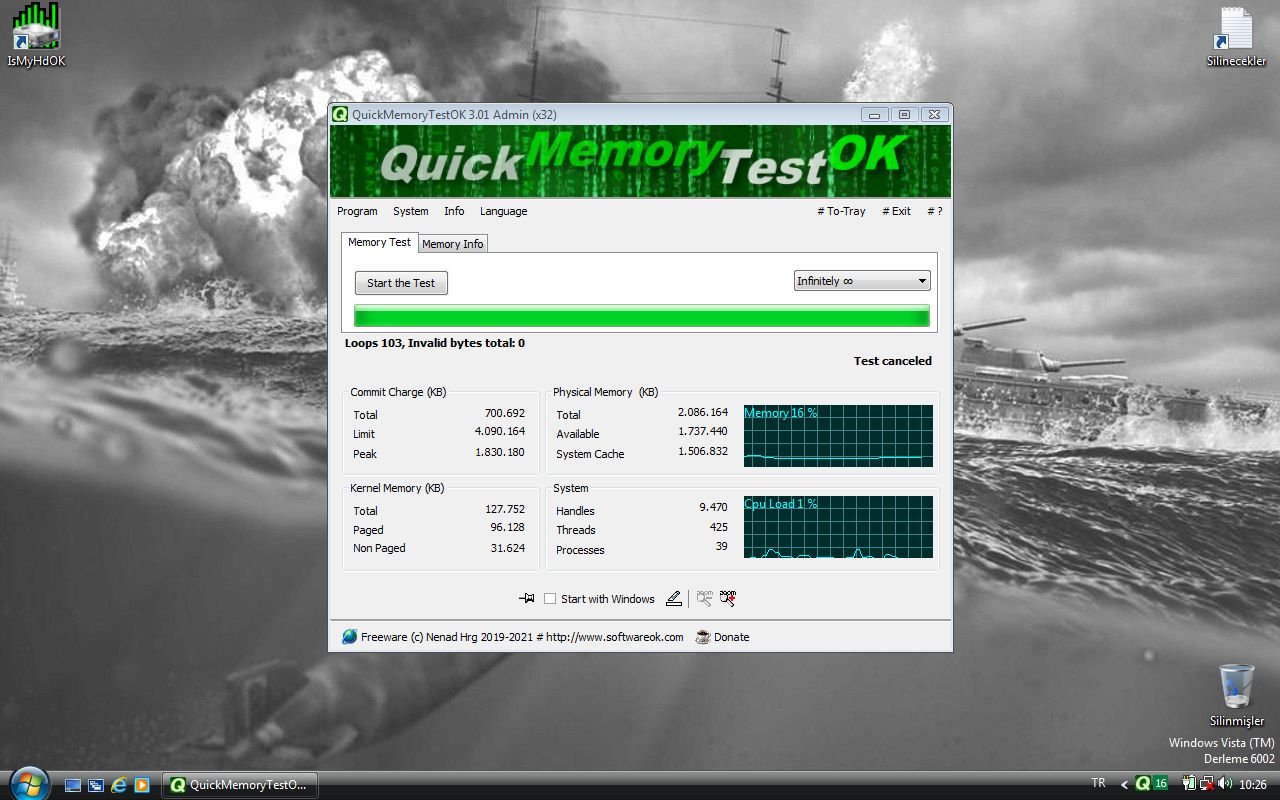Image resolution: width=1280 pixels, height=800 pixels.
Task: Click Handles value 9.470
Action: pos(713,508)
